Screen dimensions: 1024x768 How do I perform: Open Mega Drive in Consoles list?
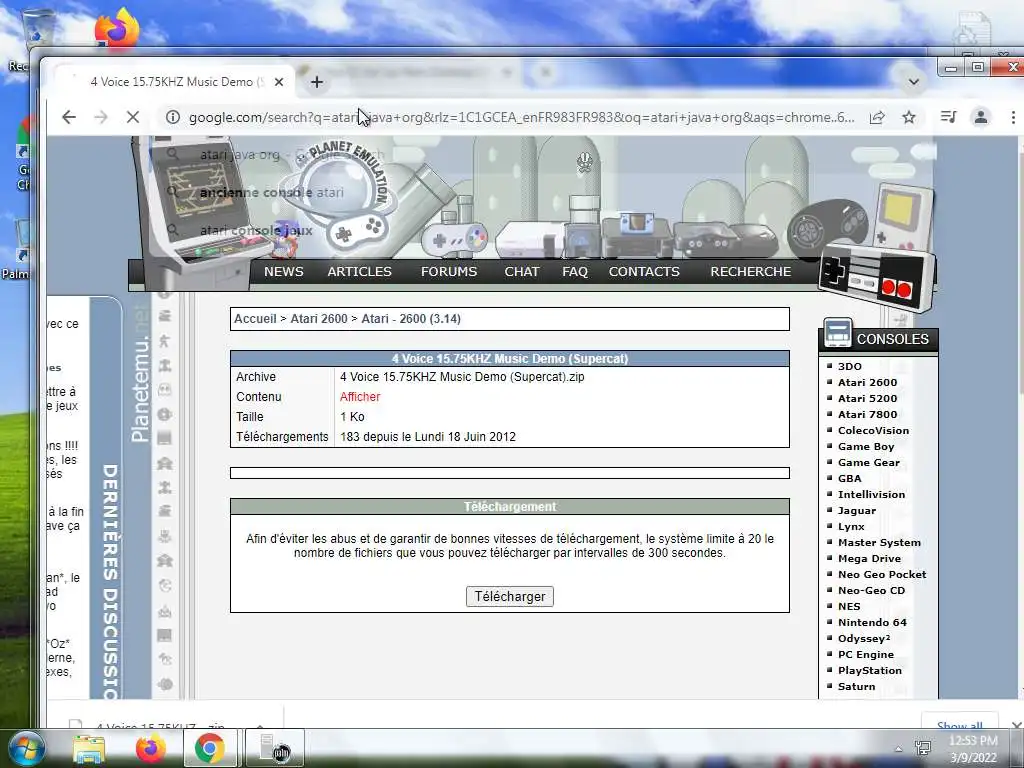[869, 558]
